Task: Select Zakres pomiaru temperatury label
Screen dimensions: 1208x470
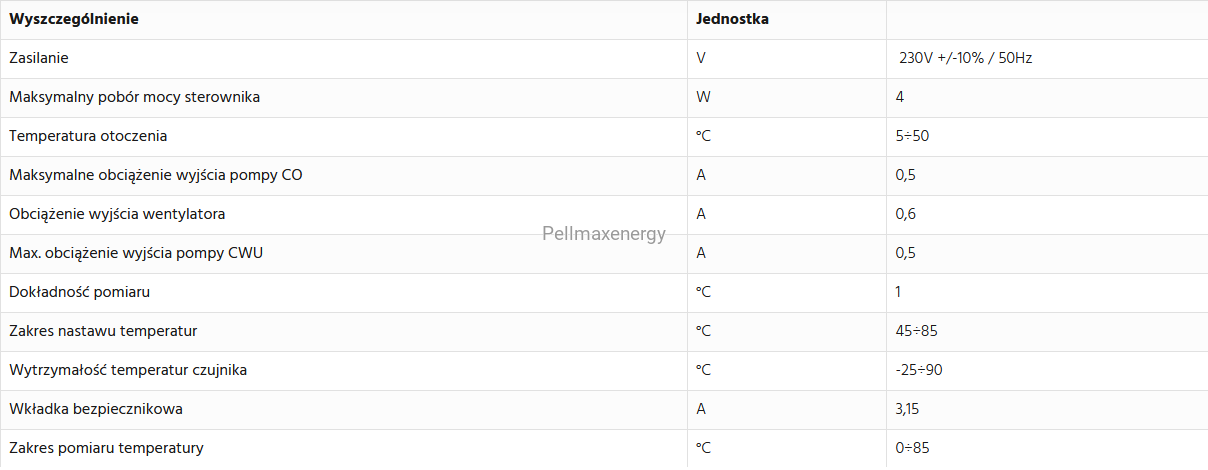Action: pyautogui.click(x=106, y=448)
